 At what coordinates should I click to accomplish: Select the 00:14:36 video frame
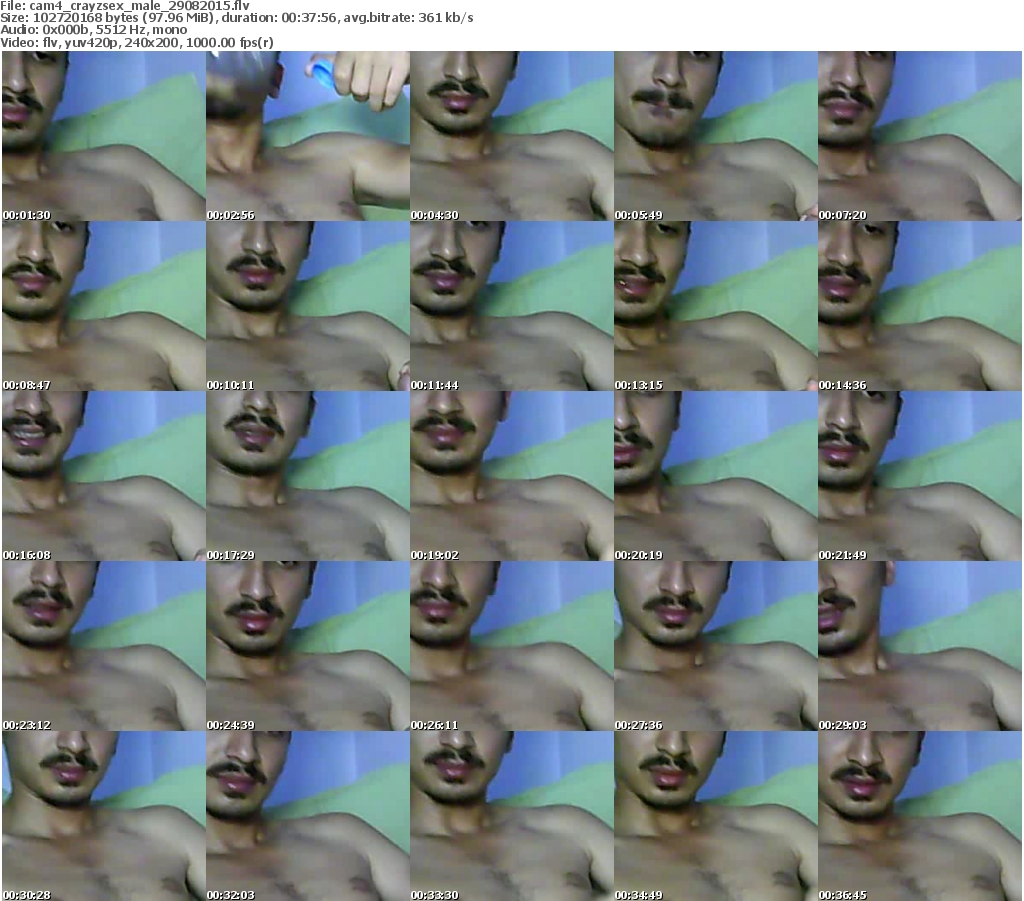click(920, 306)
